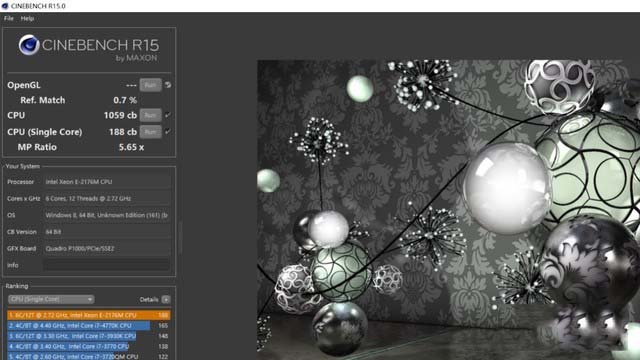
Task: Toggle the CPU test checkmark
Action: point(168,115)
